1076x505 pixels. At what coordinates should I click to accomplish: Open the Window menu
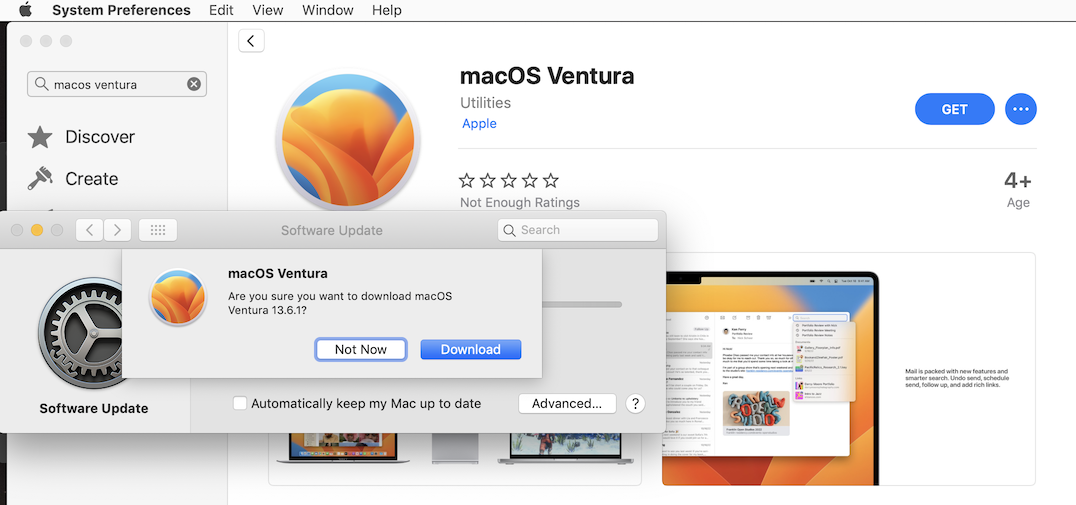pos(328,10)
